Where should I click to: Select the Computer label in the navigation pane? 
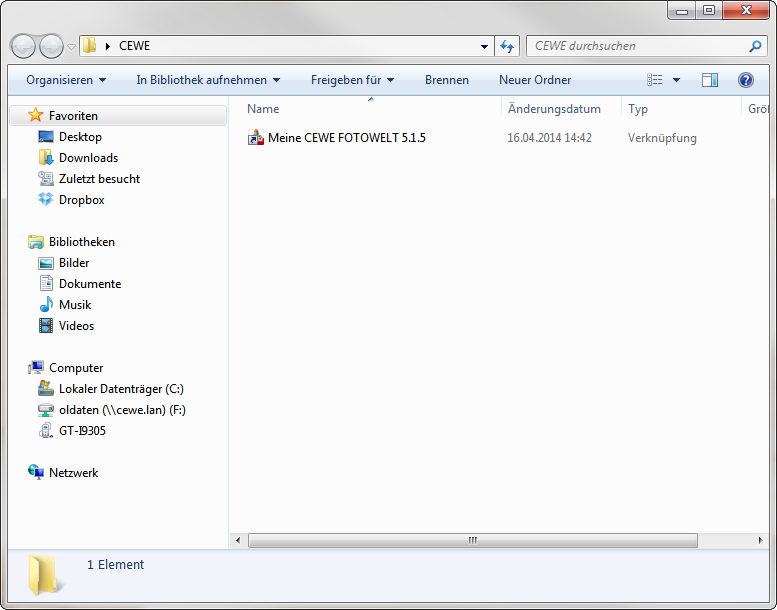(76, 368)
